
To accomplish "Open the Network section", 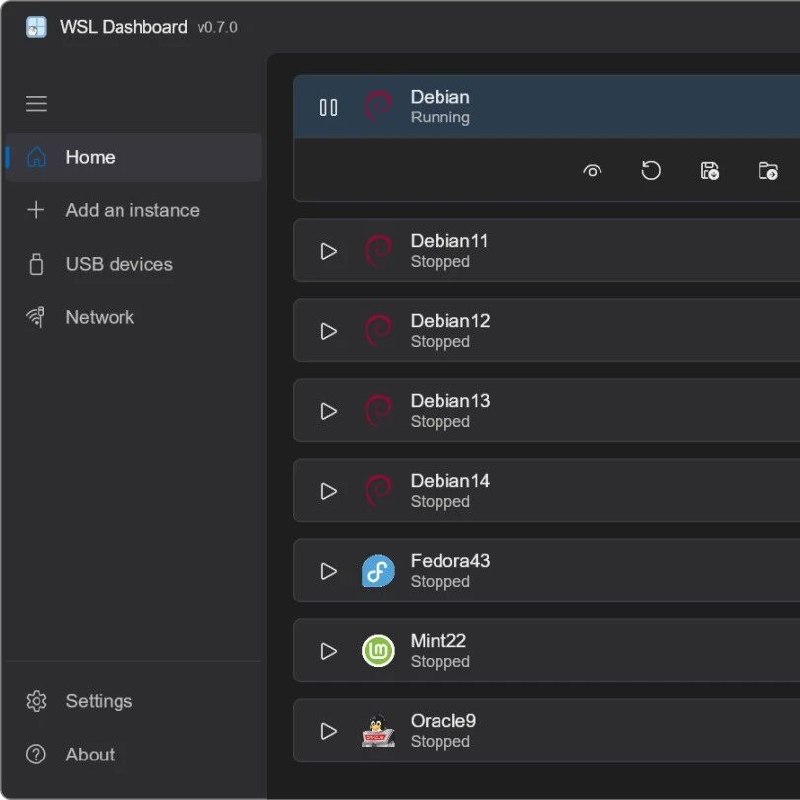I will coord(134,317).
